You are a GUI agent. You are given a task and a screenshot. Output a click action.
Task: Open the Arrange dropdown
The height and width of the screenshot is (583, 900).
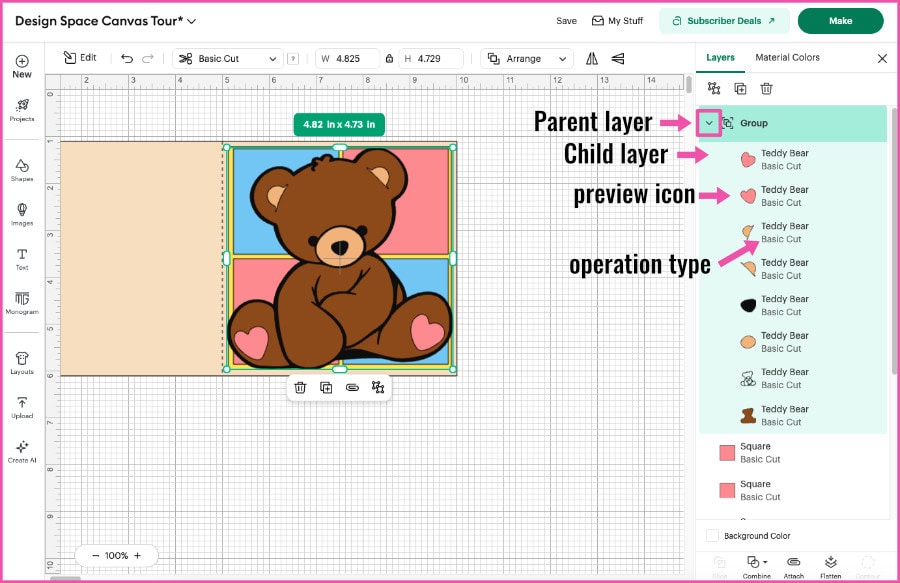pyautogui.click(x=526, y=59)
